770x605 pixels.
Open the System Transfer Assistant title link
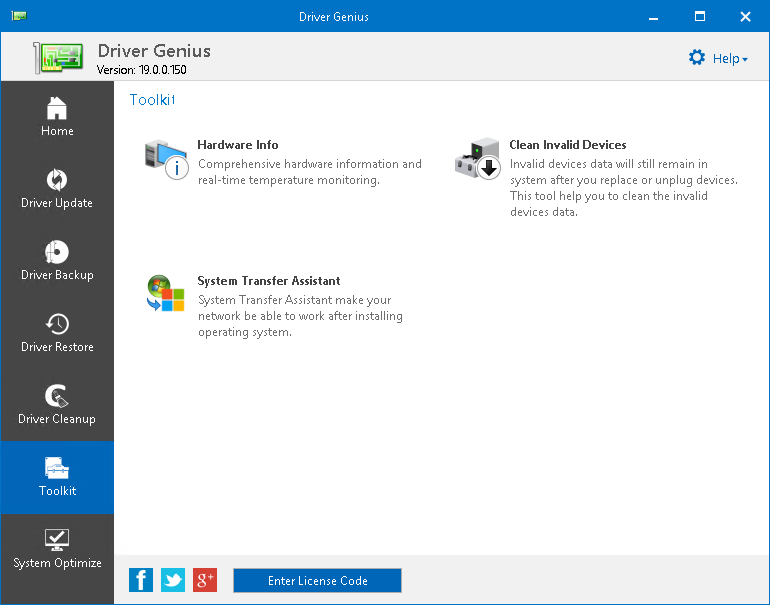pos(269,281)
